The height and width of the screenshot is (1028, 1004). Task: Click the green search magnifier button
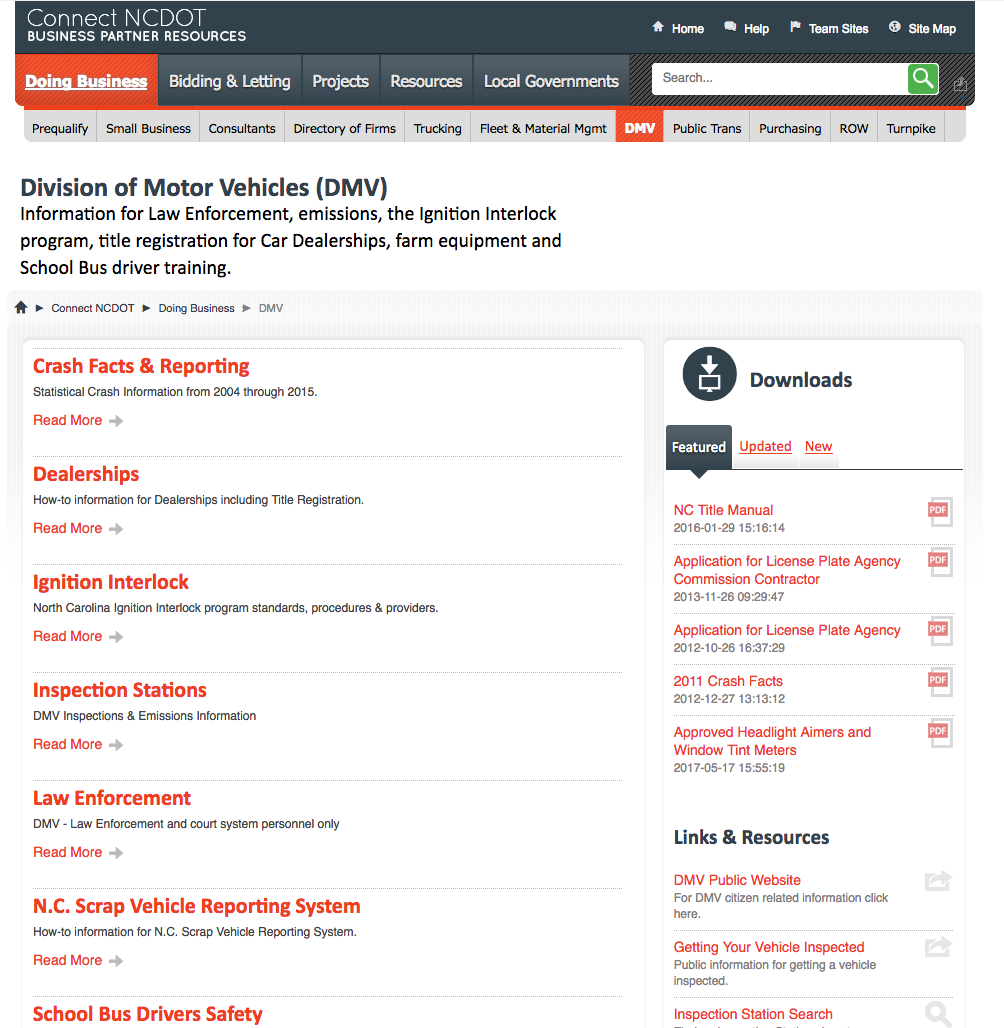click(x=922, y=78)
